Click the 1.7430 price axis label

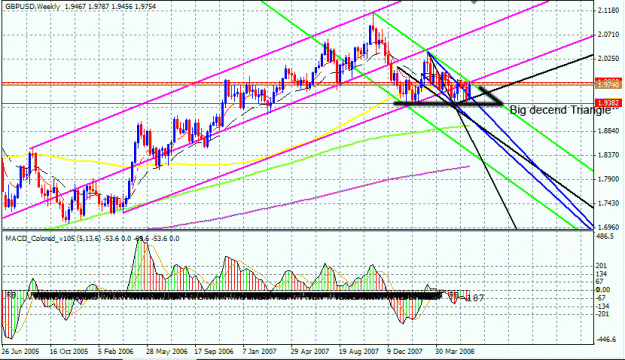pos(608,203)
